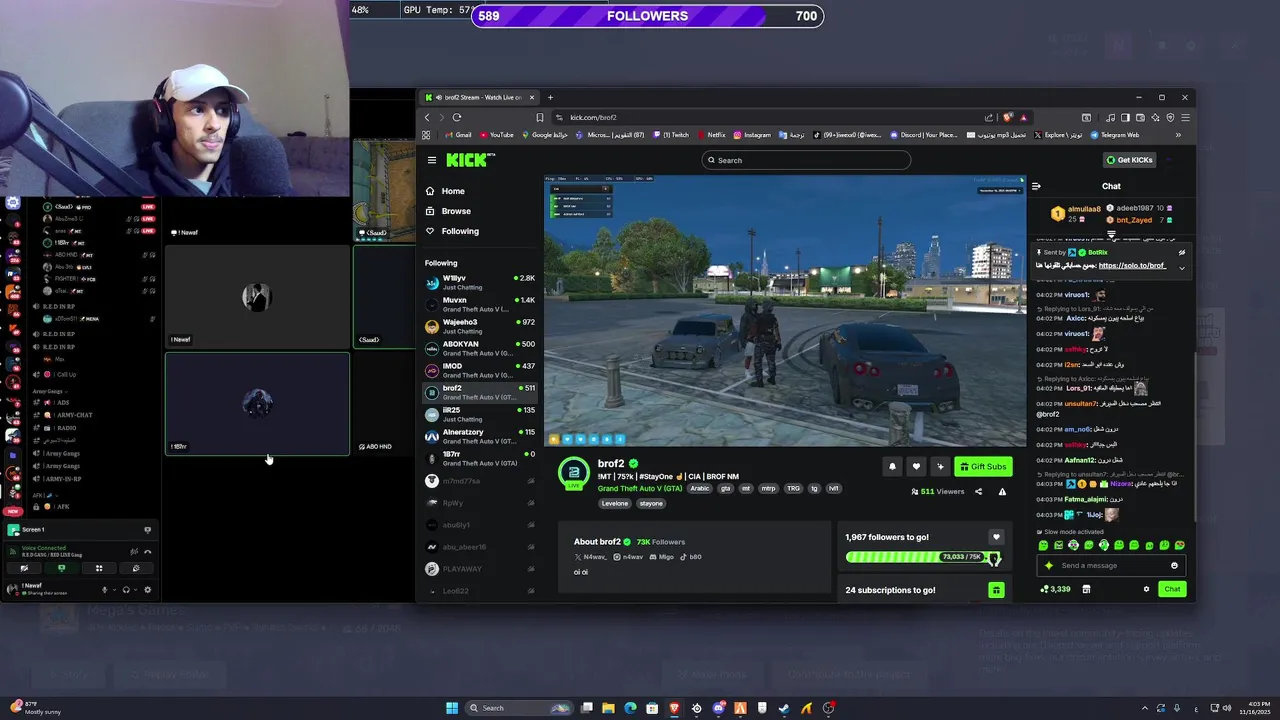Open Discord activities grid button
This screenshot has height=720, width=1280.
(99, 568)
